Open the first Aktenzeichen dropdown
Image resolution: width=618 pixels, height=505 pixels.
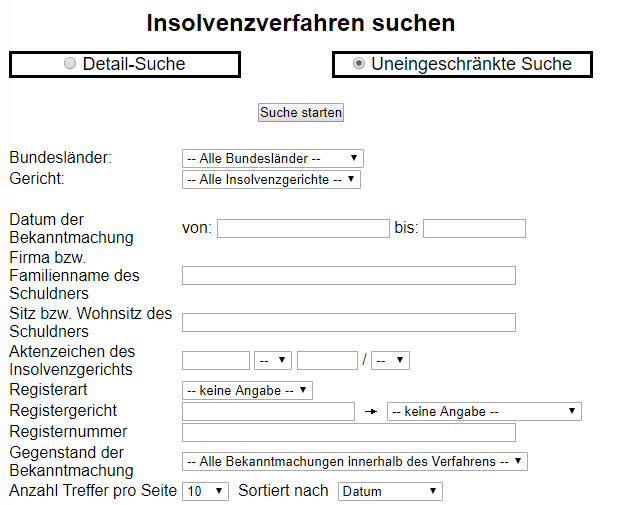coord(273,360)
